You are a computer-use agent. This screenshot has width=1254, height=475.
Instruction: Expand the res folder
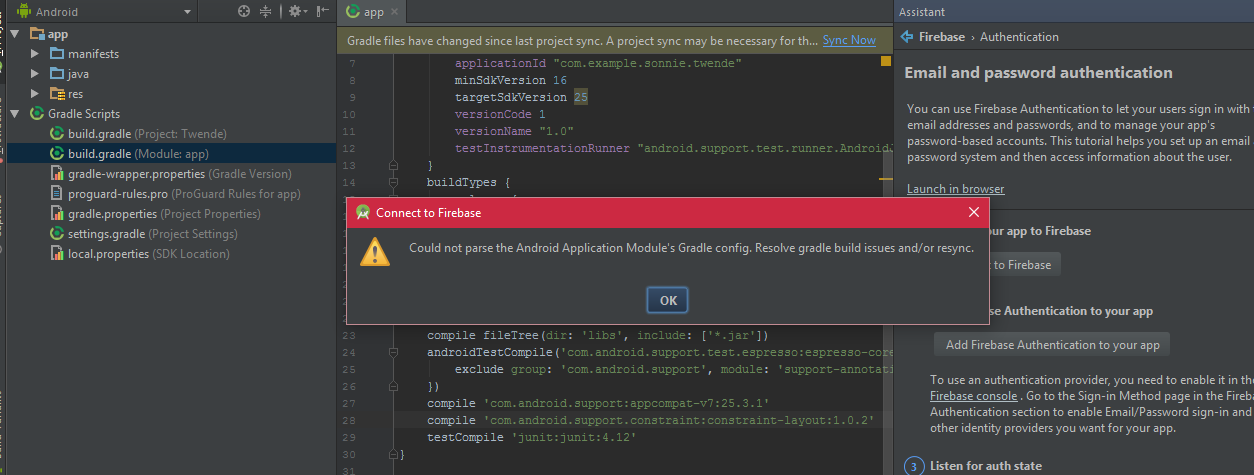click(36, 94)
